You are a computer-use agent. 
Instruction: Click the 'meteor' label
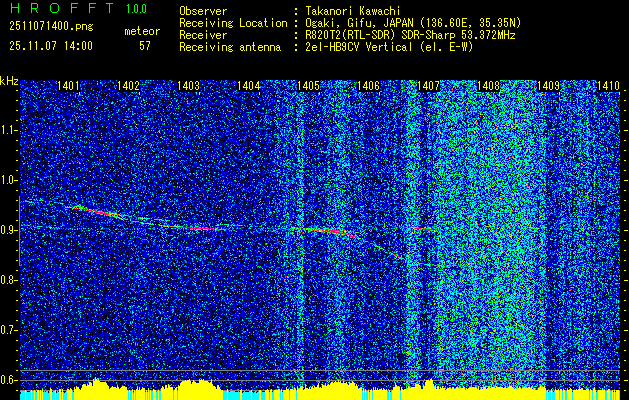click(142, 31)
